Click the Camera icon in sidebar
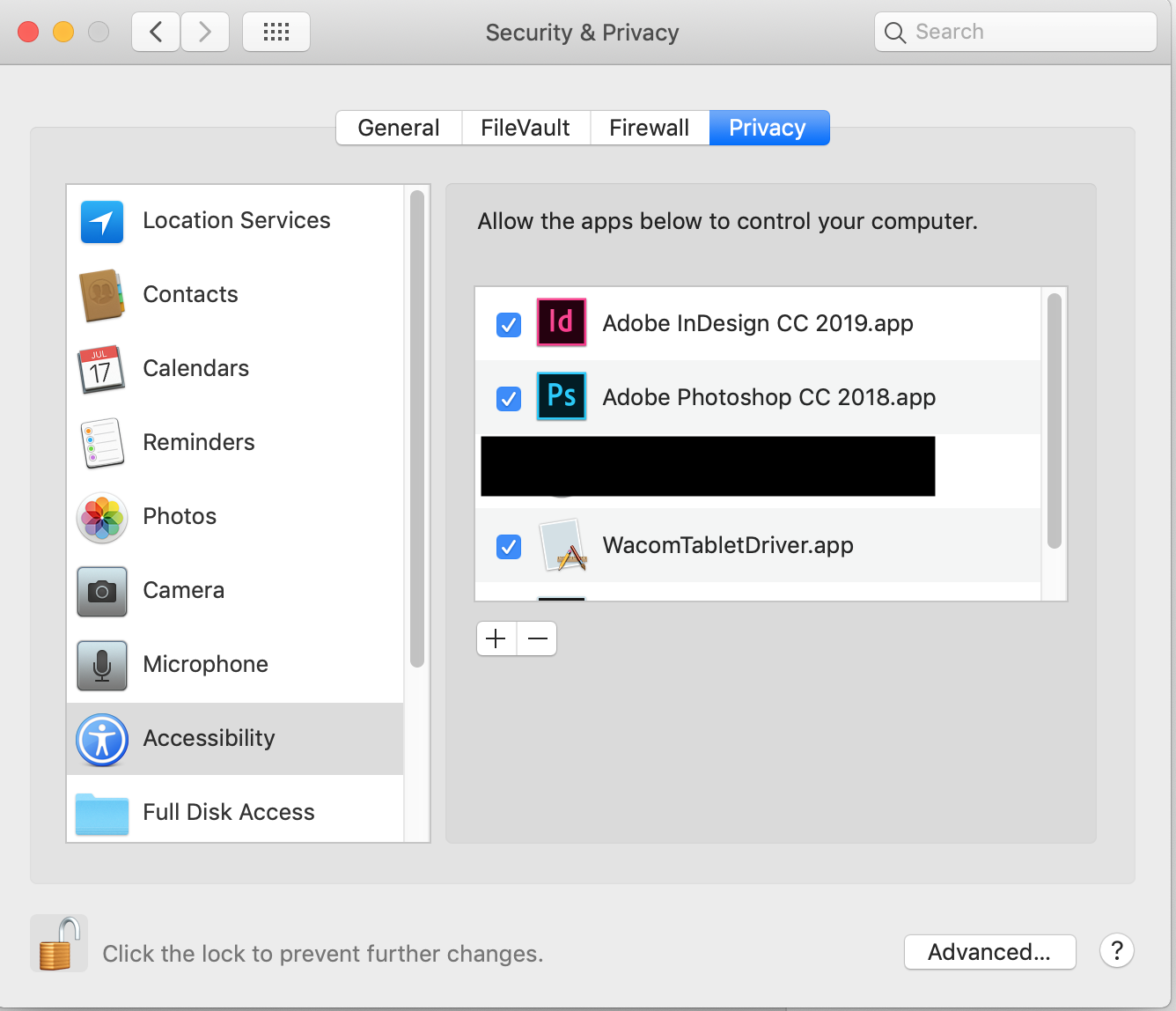Image resolution: width=1176 pixels, height=1011 pixels. click(102, 591)
